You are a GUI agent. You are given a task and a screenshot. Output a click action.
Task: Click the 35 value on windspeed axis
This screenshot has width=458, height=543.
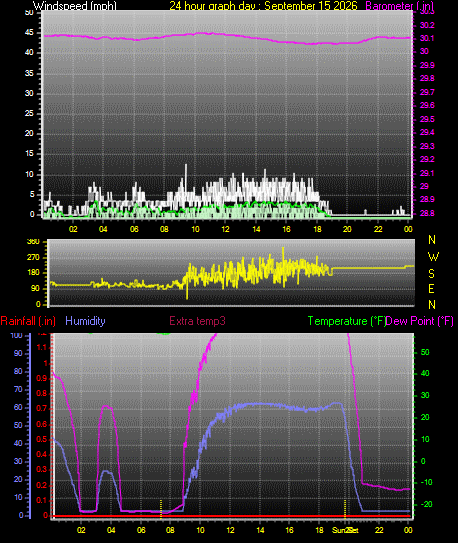click(x=29, y=73)
